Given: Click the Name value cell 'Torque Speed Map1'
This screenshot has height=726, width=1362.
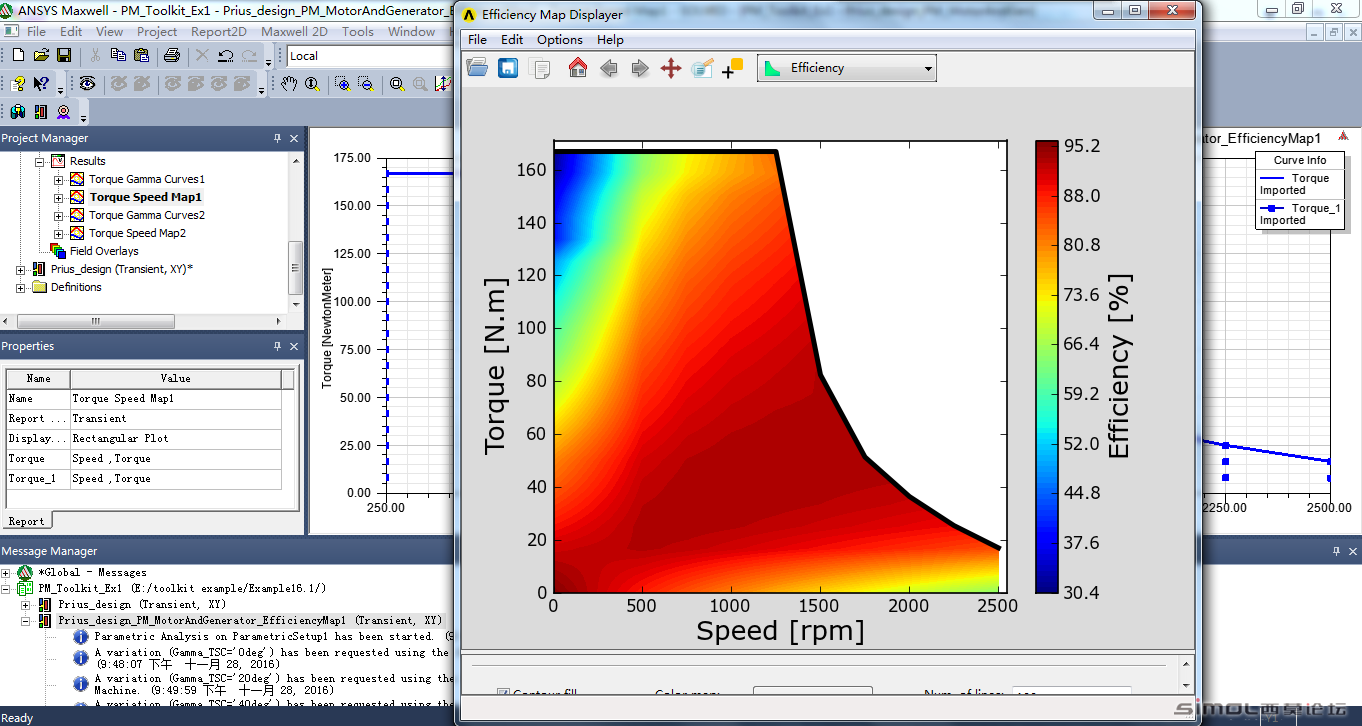Looking at the screenshot, I should pyautogui.click(x=175, y=398).
